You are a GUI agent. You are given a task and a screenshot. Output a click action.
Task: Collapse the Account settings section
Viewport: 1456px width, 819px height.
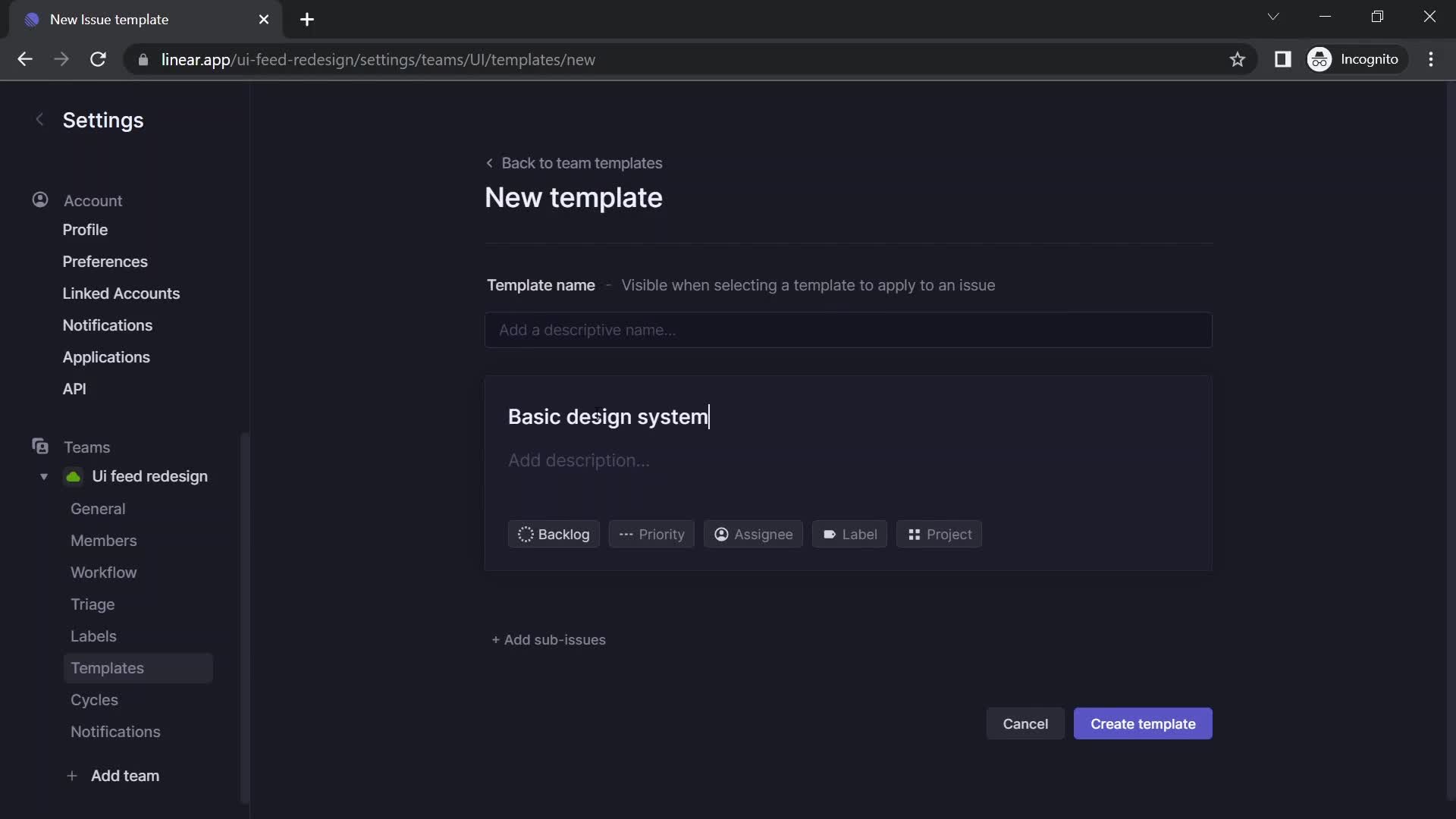92,200
